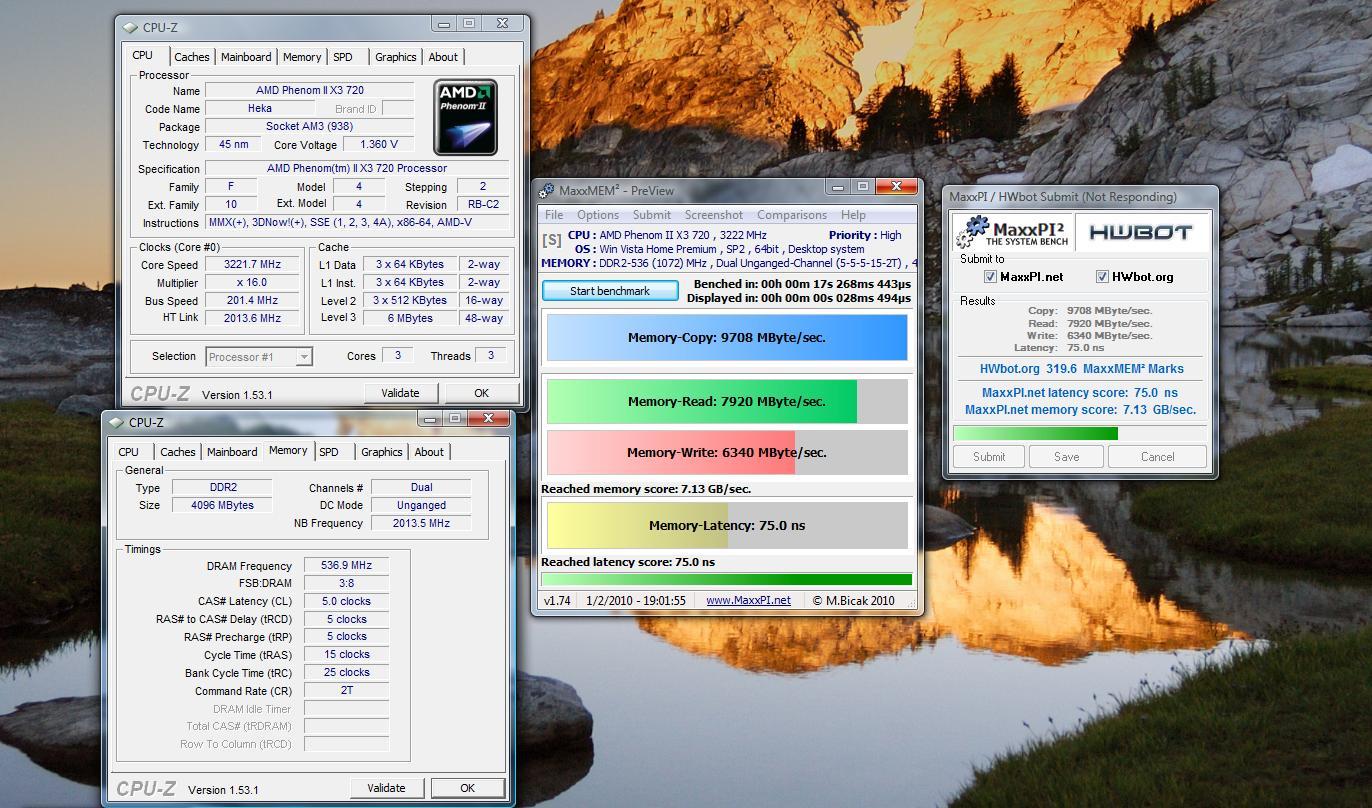Click the green progress bar at MaxxMEM bottom
This screenshot has height=808, width=1372.
point(726,578)
